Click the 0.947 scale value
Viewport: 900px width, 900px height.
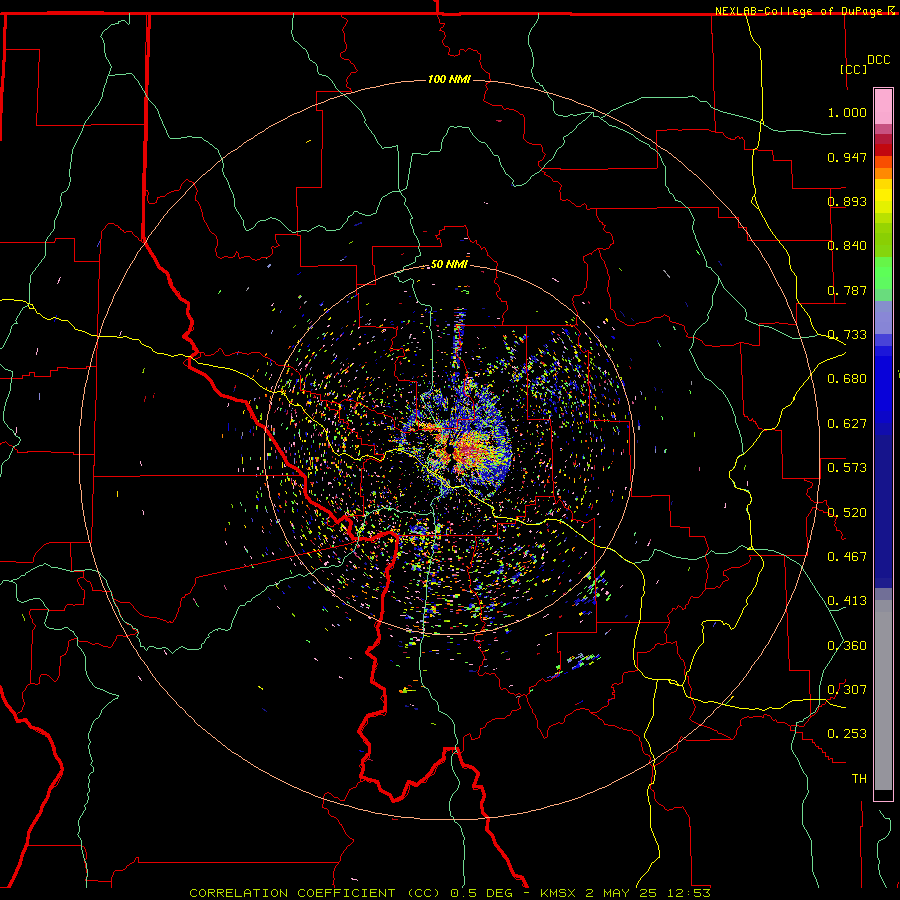(847, 157)
